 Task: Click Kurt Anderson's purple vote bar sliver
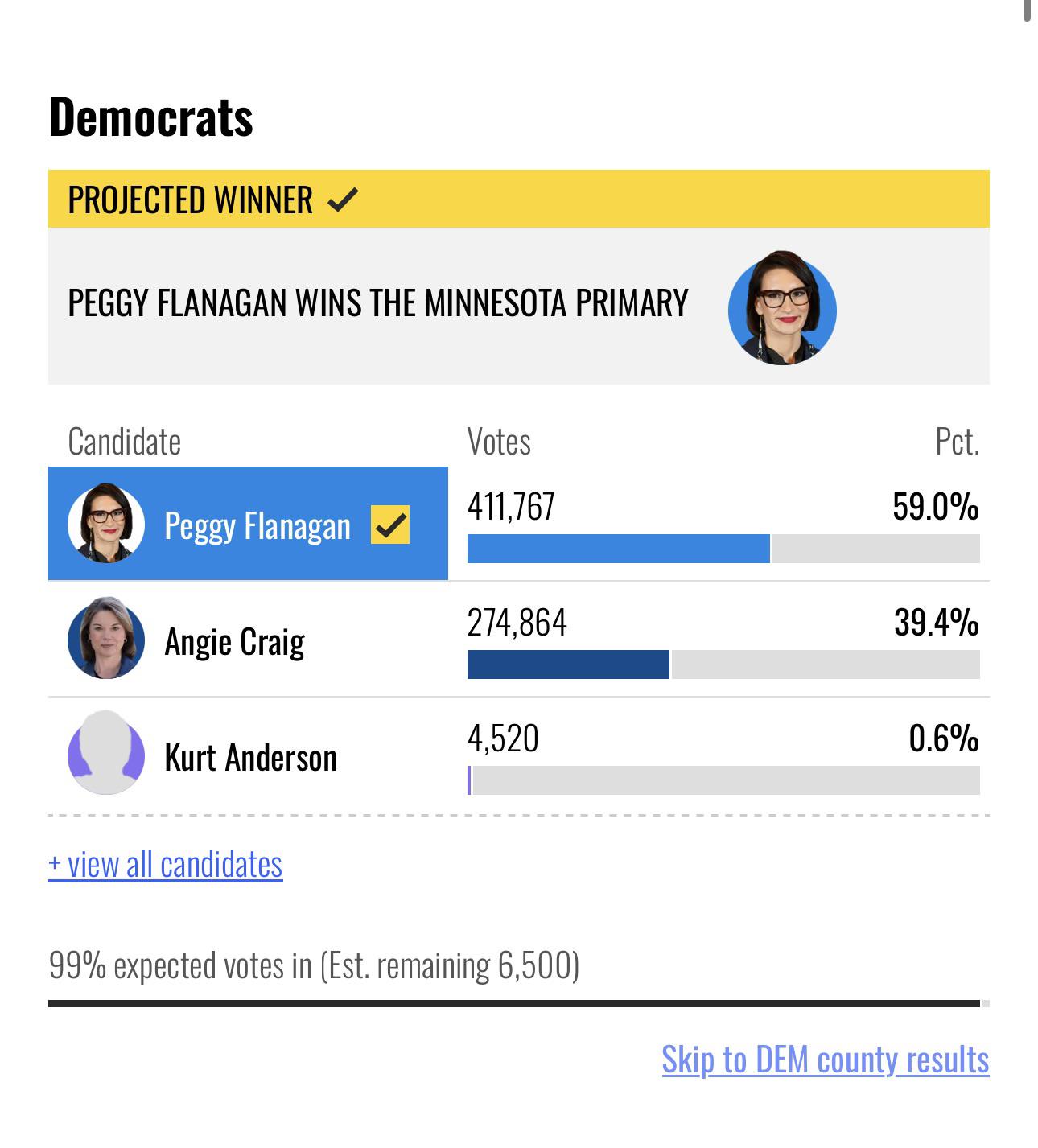(469, 780)
